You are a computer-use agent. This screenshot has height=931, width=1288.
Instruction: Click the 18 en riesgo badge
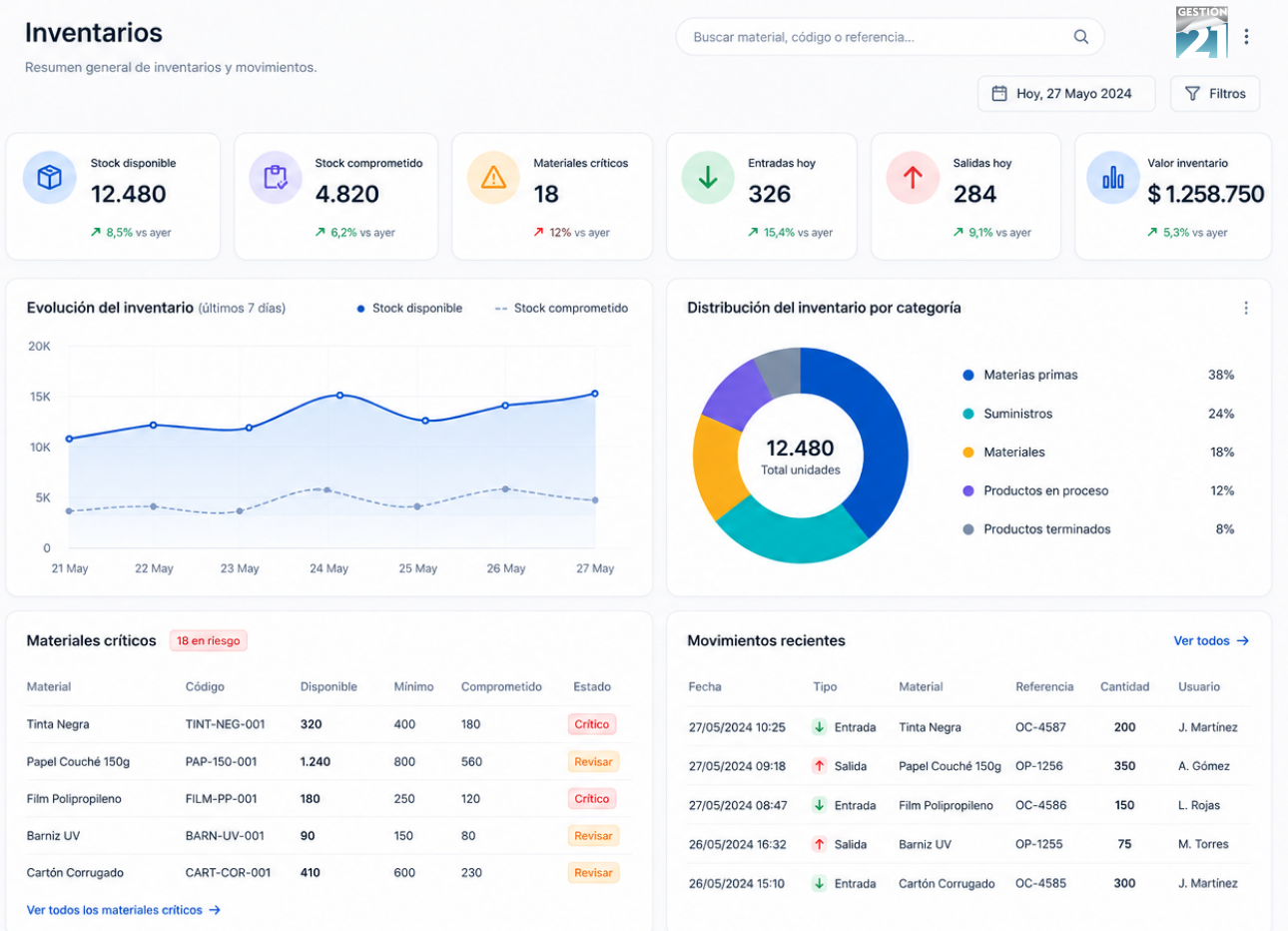[x=209, y=641]
